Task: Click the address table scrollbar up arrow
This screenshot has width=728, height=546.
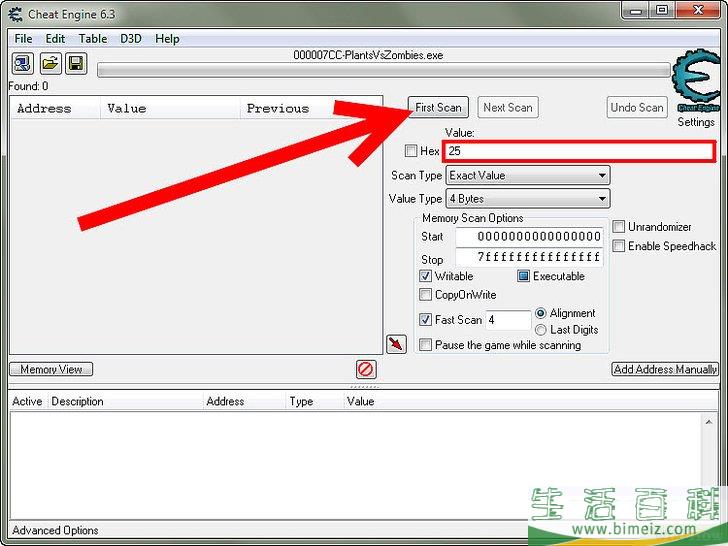Action: click(709, 422)
